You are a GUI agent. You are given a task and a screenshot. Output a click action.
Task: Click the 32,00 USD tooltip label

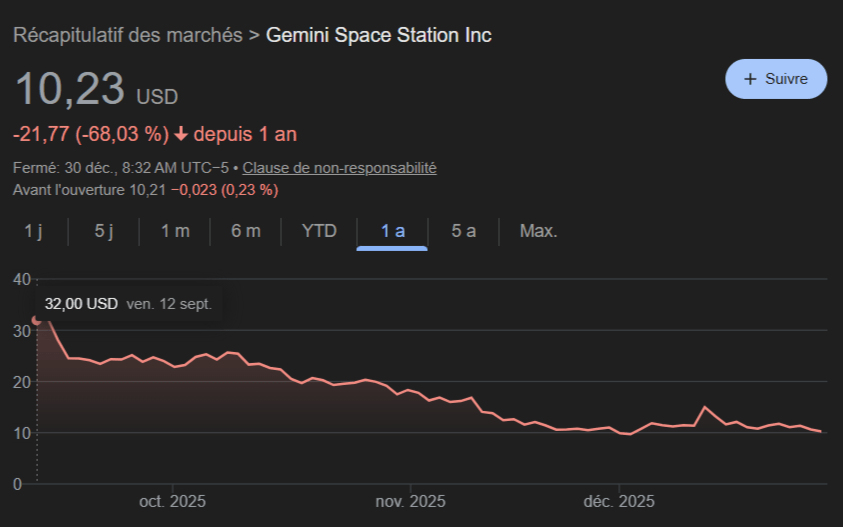click(x=81, y=304)
